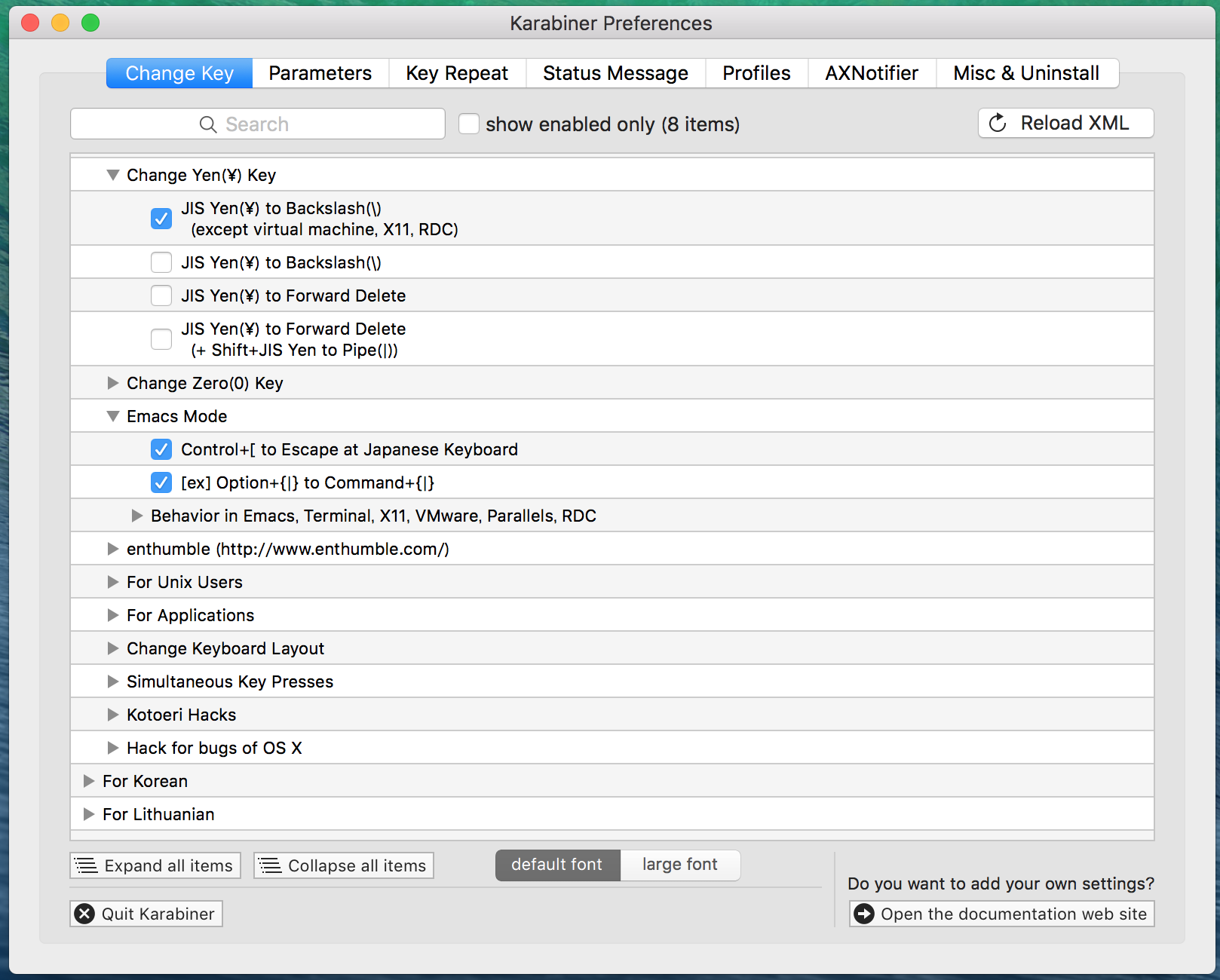The width and height of the screenshot is (1220, 980).
Task: Click the arrow icon beside documentation link
Action: point(864,914)
